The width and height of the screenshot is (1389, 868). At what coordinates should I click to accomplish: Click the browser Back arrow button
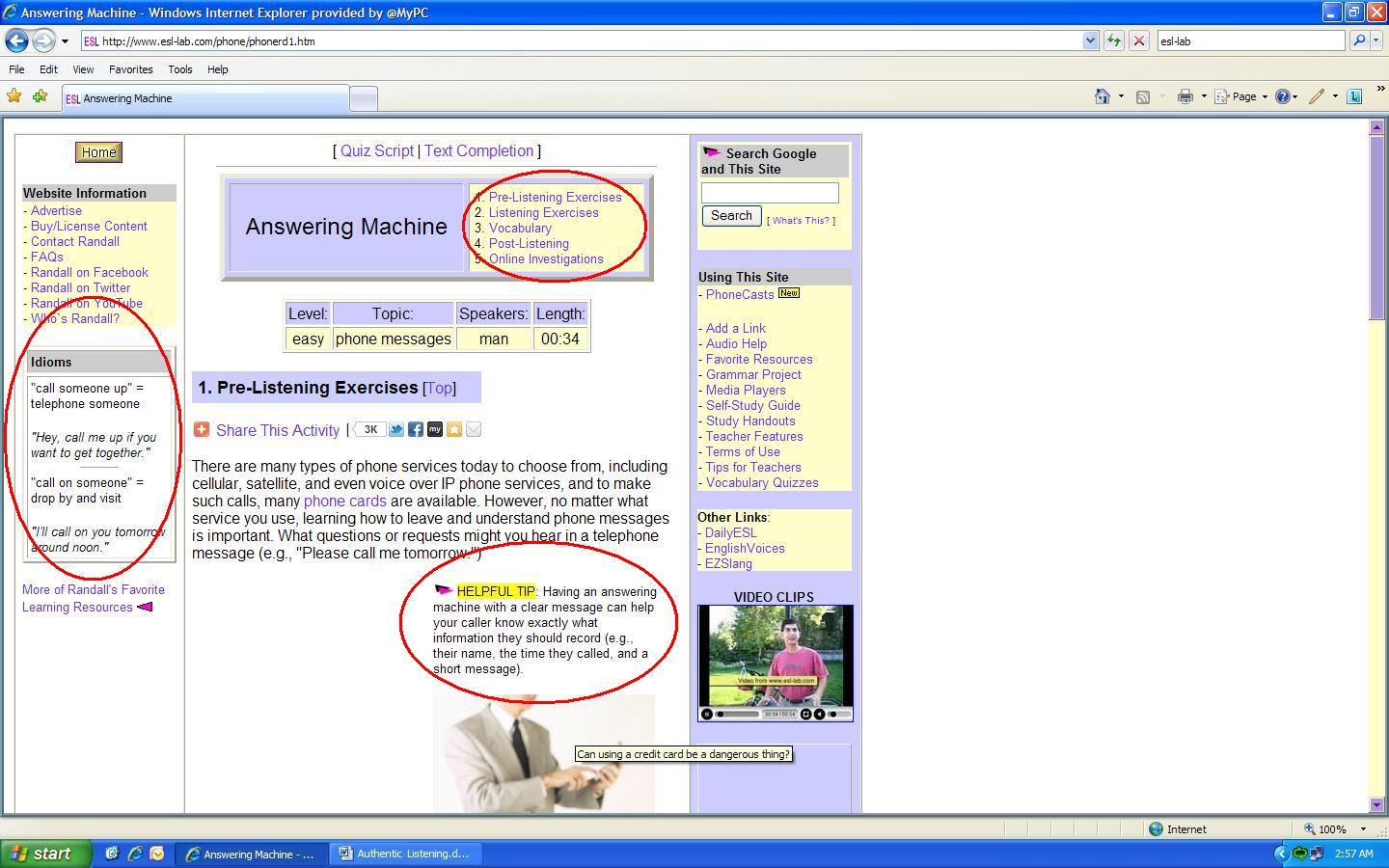pos(16,41)
